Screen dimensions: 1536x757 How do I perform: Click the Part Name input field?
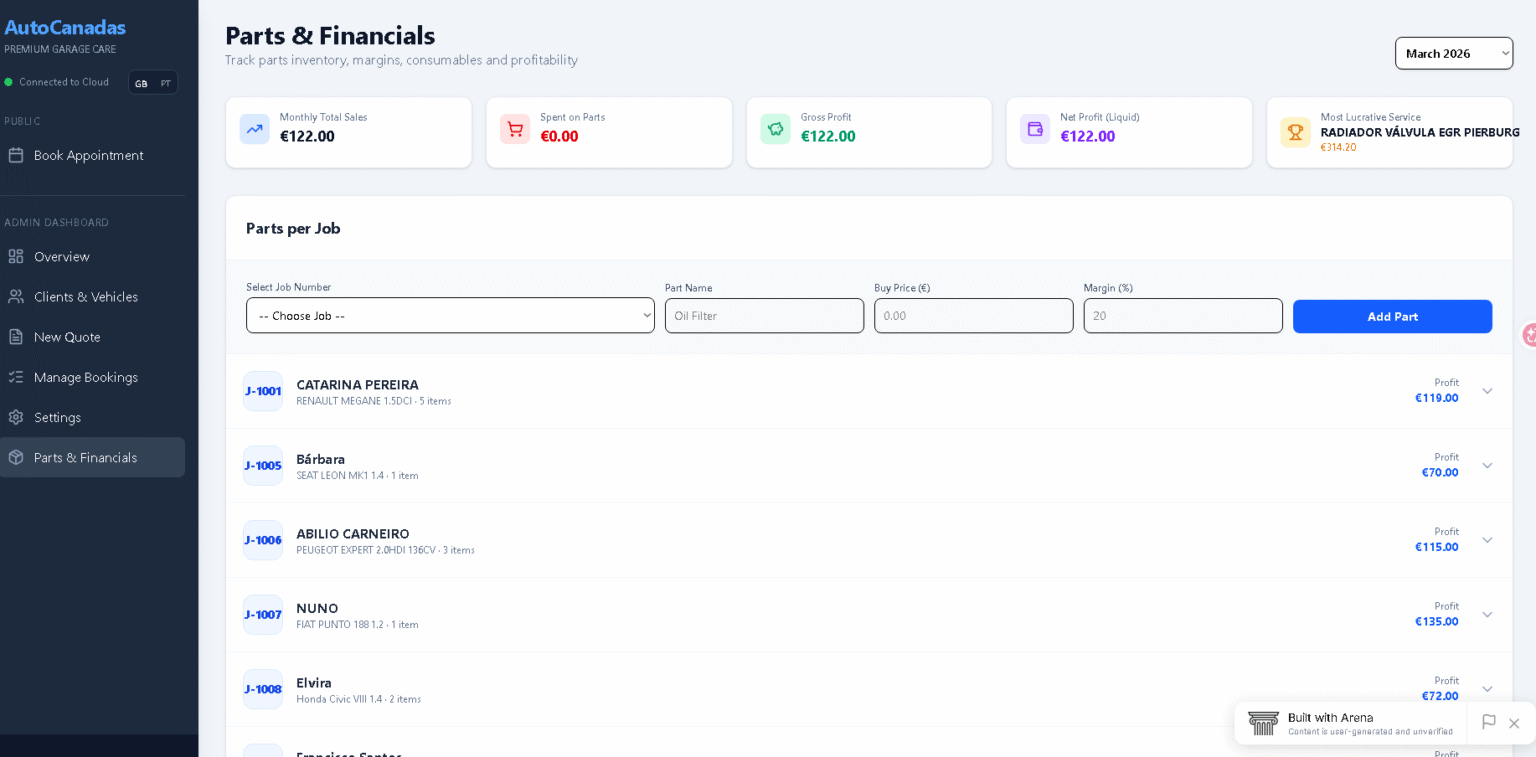point(764,316)
